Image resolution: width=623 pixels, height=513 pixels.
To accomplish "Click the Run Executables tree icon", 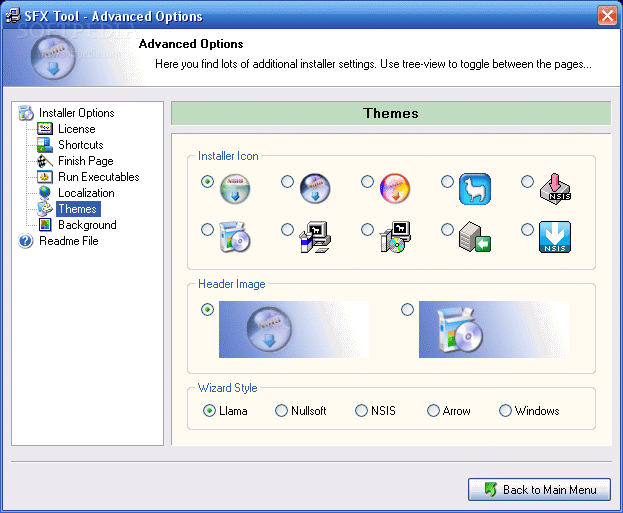I will 45,177.
